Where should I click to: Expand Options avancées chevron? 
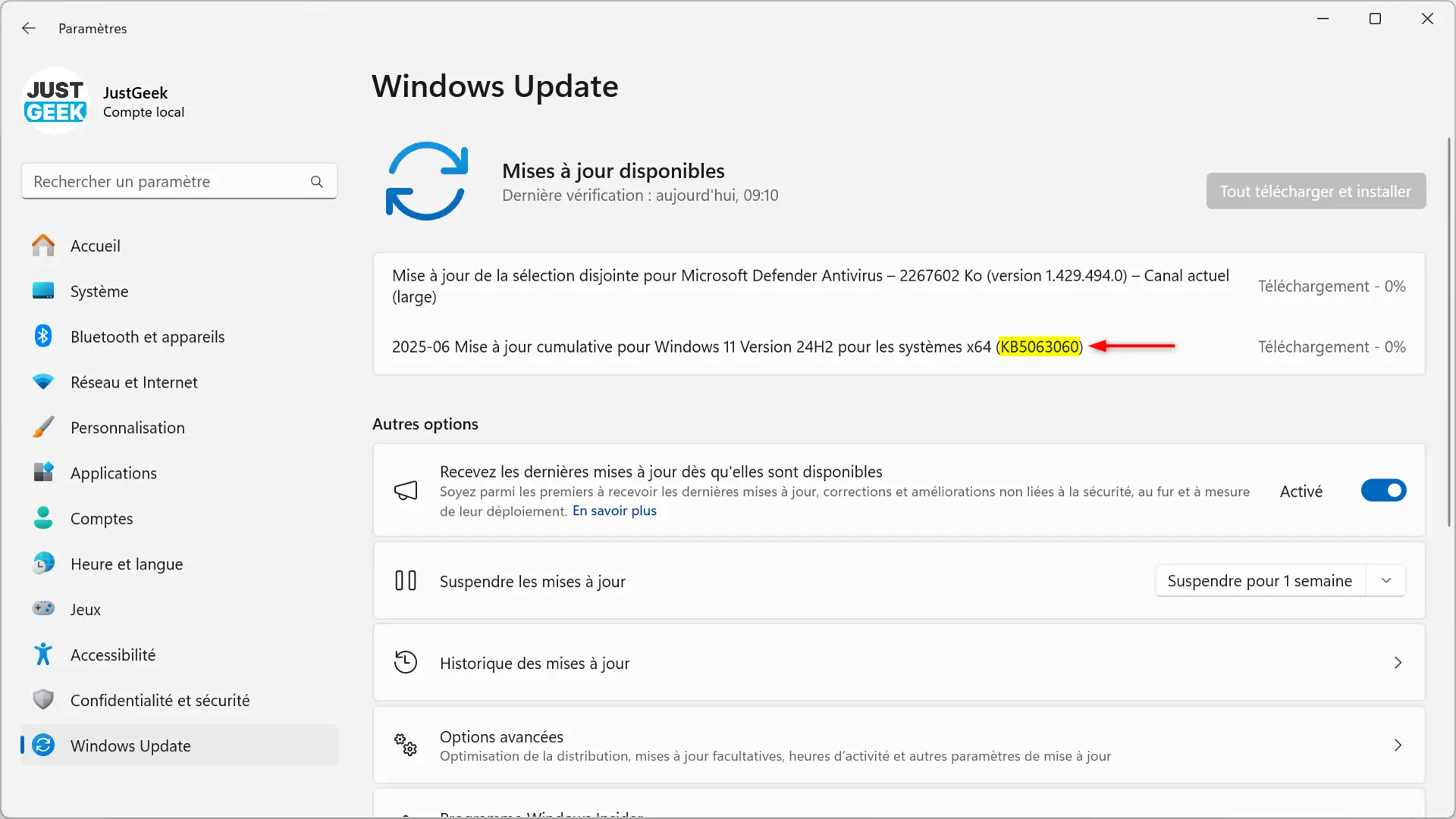(1398, 745)
